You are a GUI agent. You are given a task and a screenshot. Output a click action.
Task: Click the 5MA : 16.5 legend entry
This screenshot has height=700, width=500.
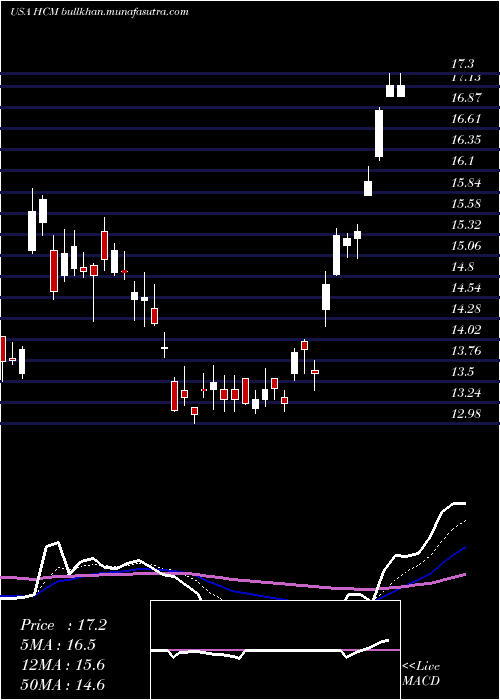58,645
